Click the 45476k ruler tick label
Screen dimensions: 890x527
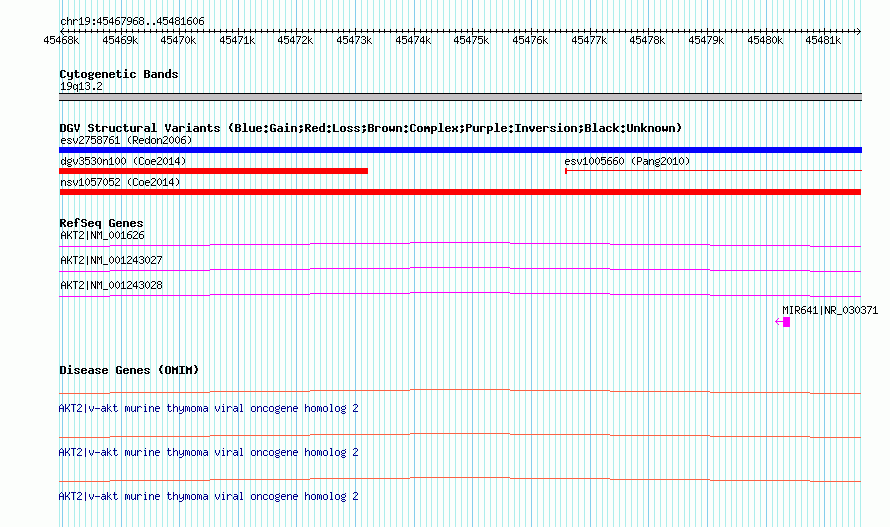pyautogui.click(x=530, y=40)
